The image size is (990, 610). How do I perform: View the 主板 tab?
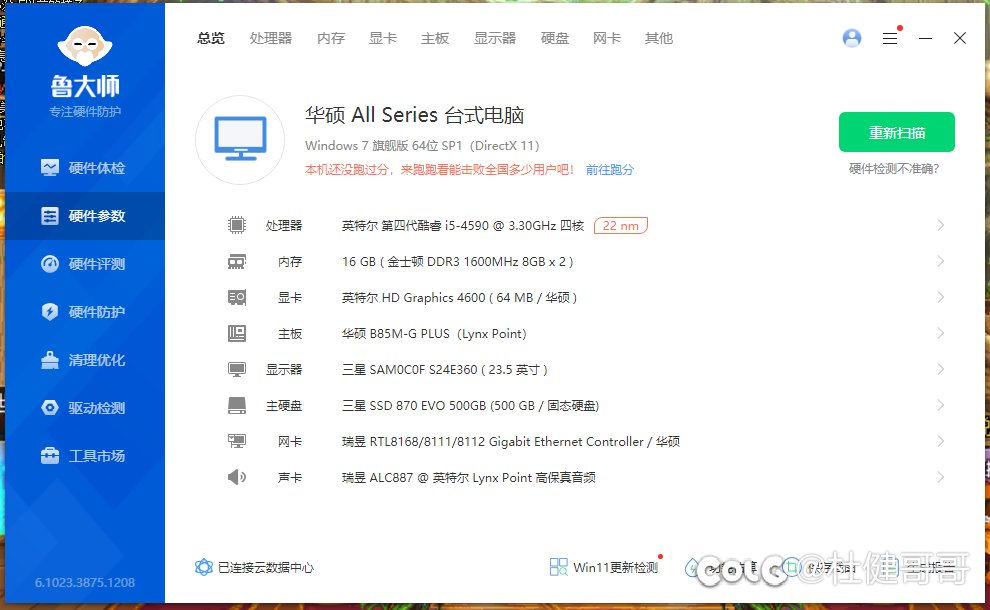(435, 39)
